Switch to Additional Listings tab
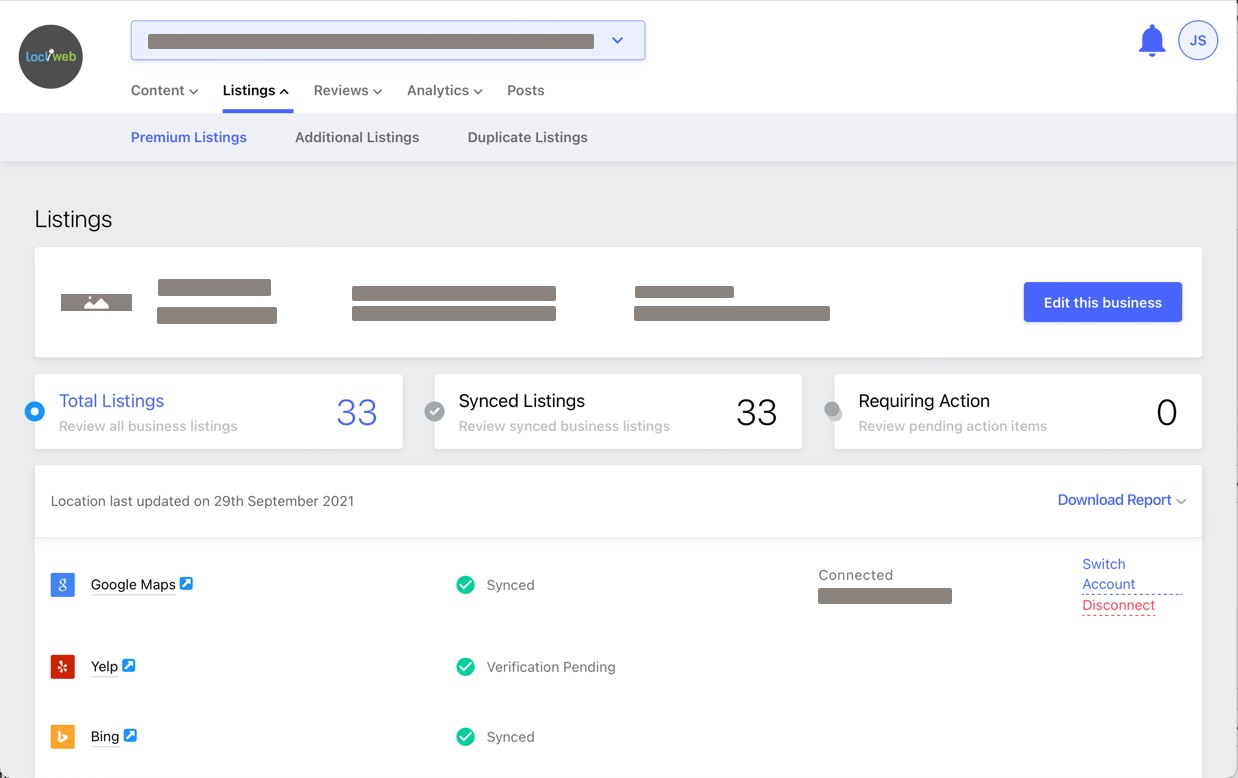1238x778 pixels. [x=357, y=138]
